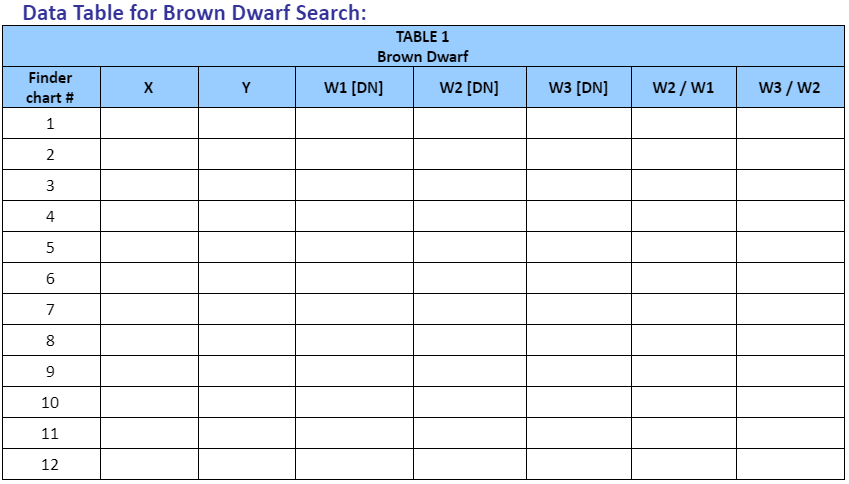Click the W3 [DN] cell in row 9
Screen dimensions: 849x484
pyautogui.click(x=578, y=372)
